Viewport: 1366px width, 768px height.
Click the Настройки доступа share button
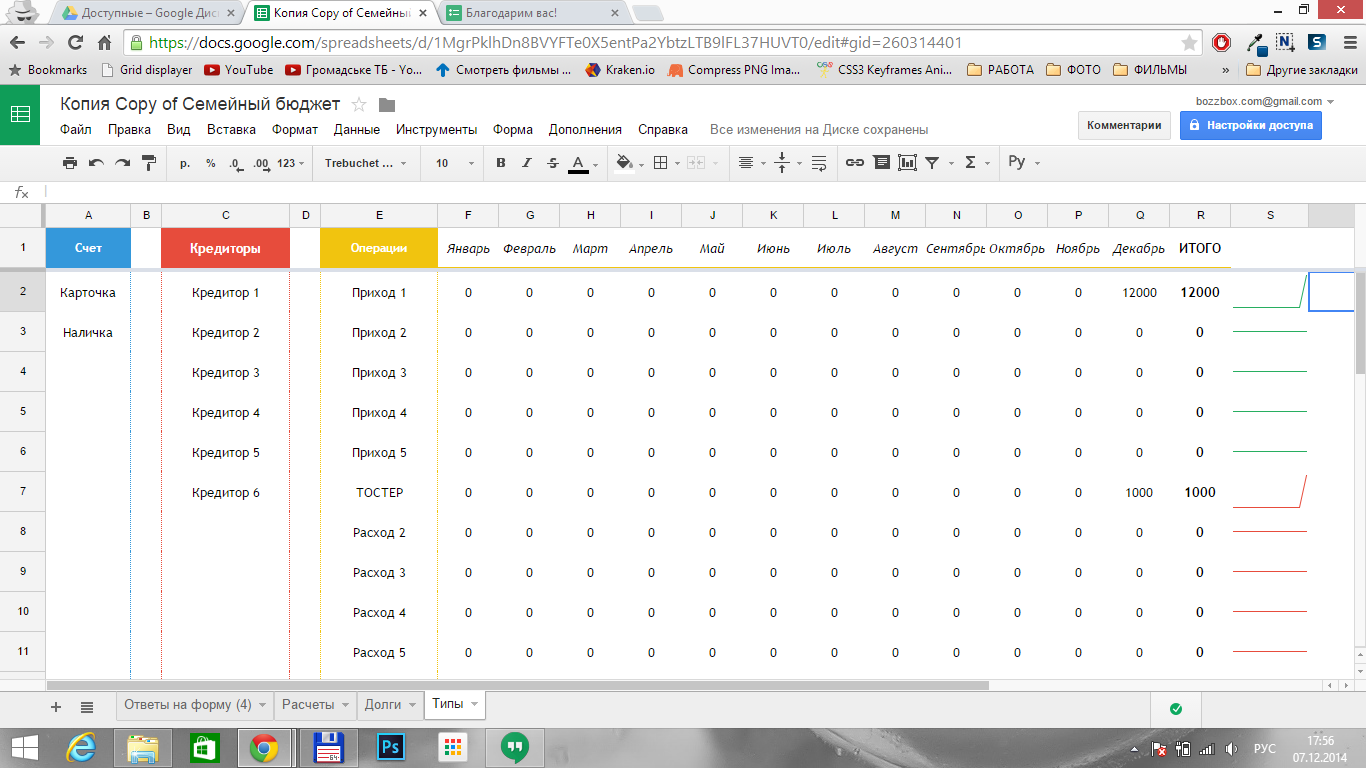pos(1250,125)
